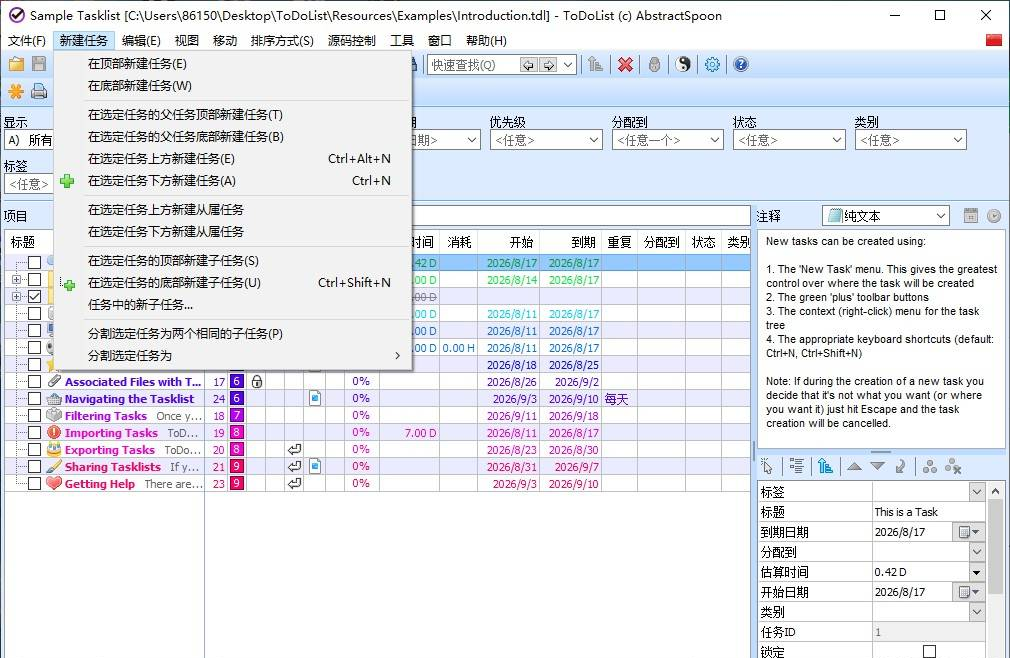
Task: Click the grey padlock toolbar icon
Action: tap(654, 64)
